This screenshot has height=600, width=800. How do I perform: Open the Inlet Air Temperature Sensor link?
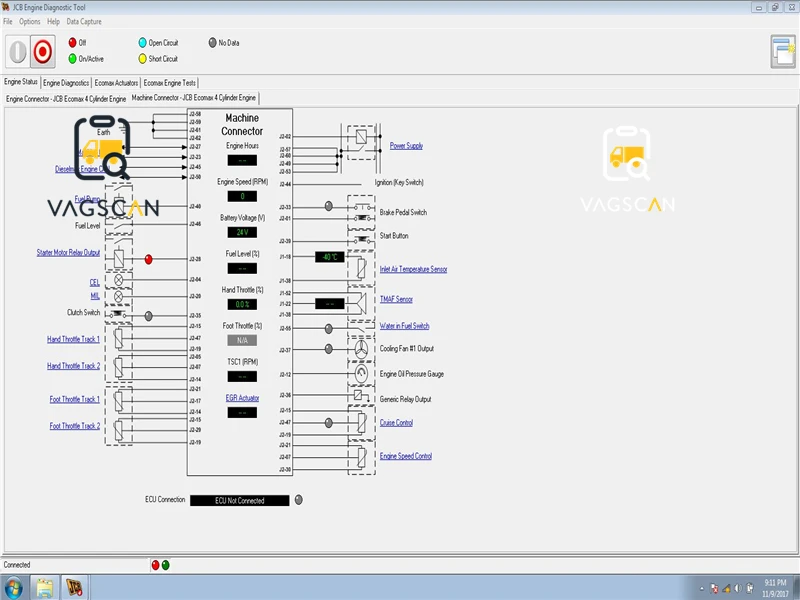pyautogui.click(x=413, y=269)
